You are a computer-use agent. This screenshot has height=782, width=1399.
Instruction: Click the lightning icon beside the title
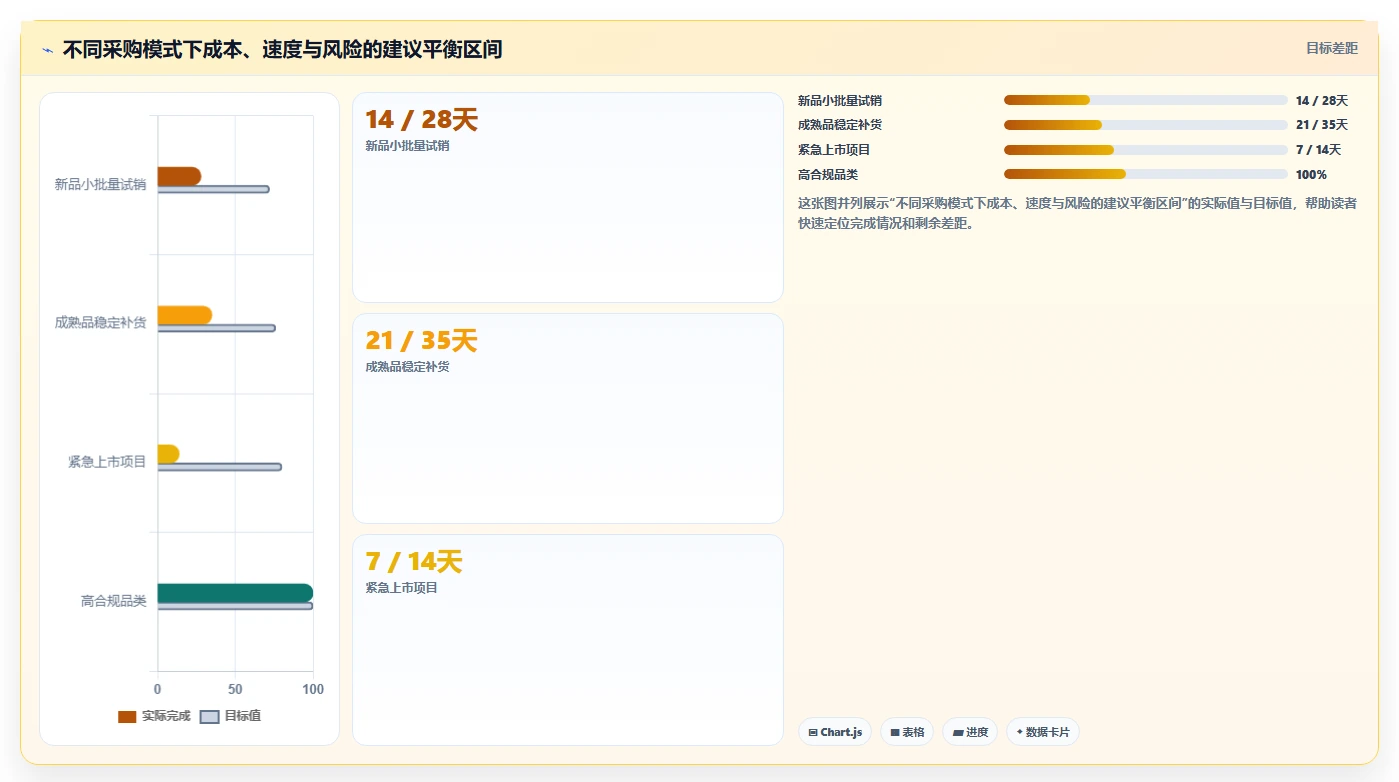(47, 50)
